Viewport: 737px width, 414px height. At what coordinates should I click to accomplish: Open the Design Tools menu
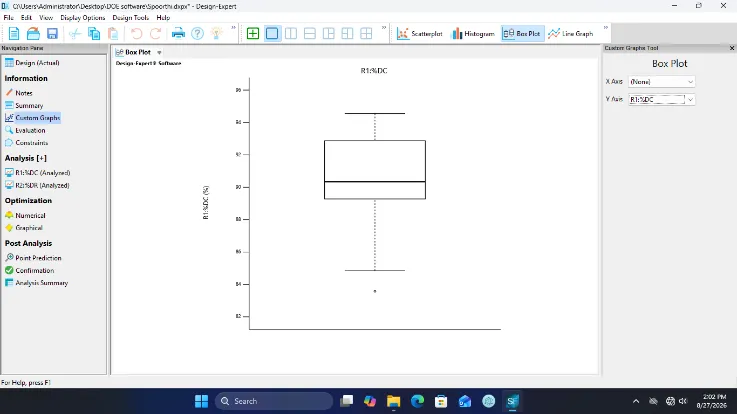(x=131, y=18)
